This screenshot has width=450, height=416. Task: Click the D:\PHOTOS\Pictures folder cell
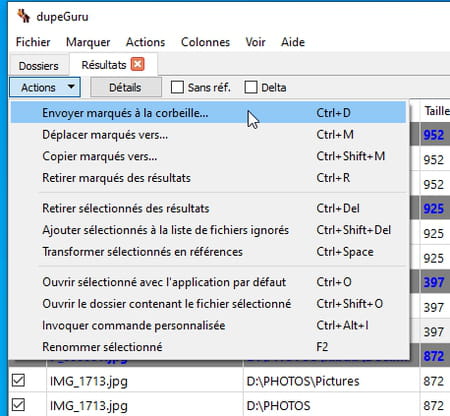[303, 381]
